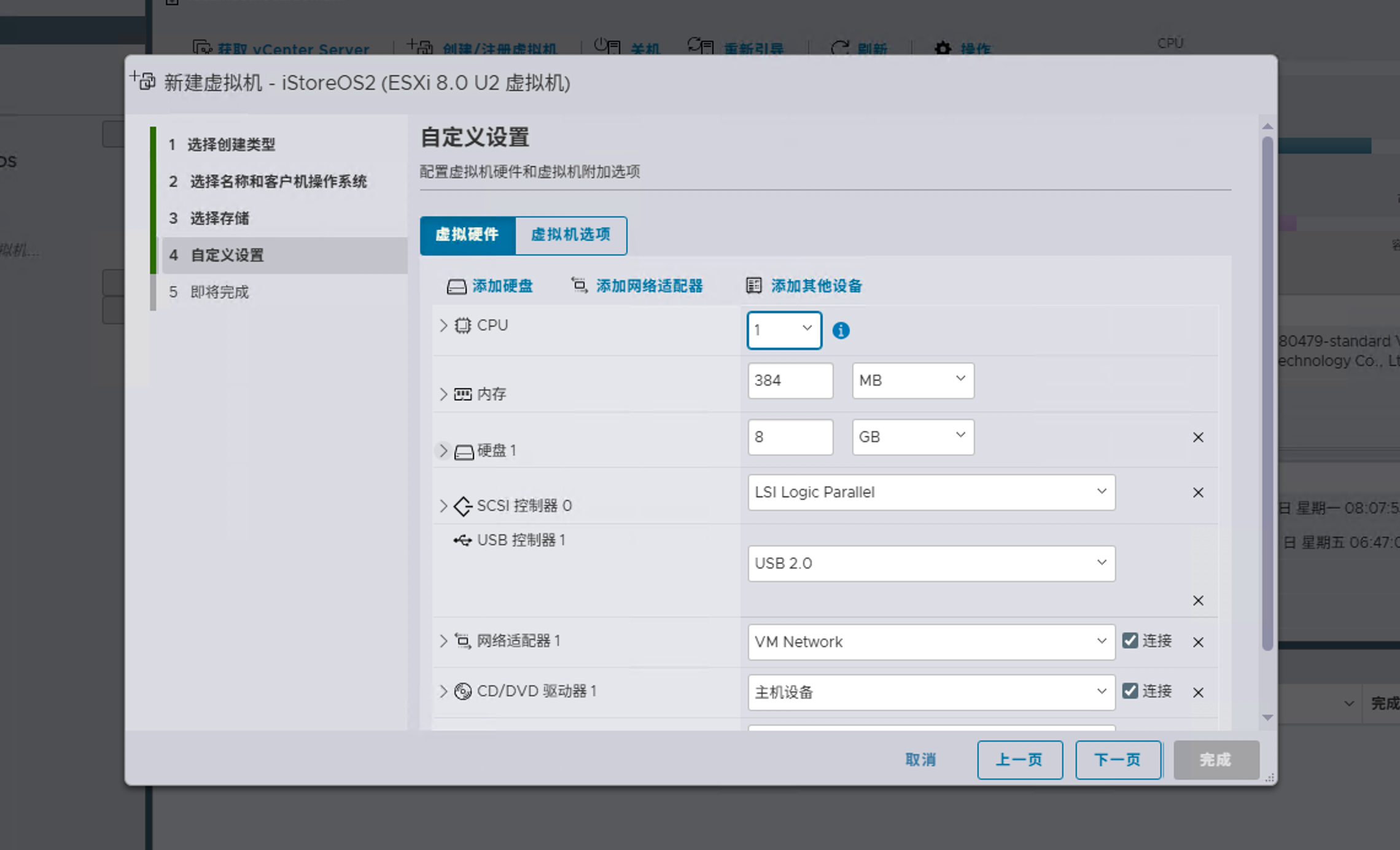This screenshot has width=1400, height=850.
Task: Click the CPU info icon
Action: pyautogui.click(x=841, y=330)
